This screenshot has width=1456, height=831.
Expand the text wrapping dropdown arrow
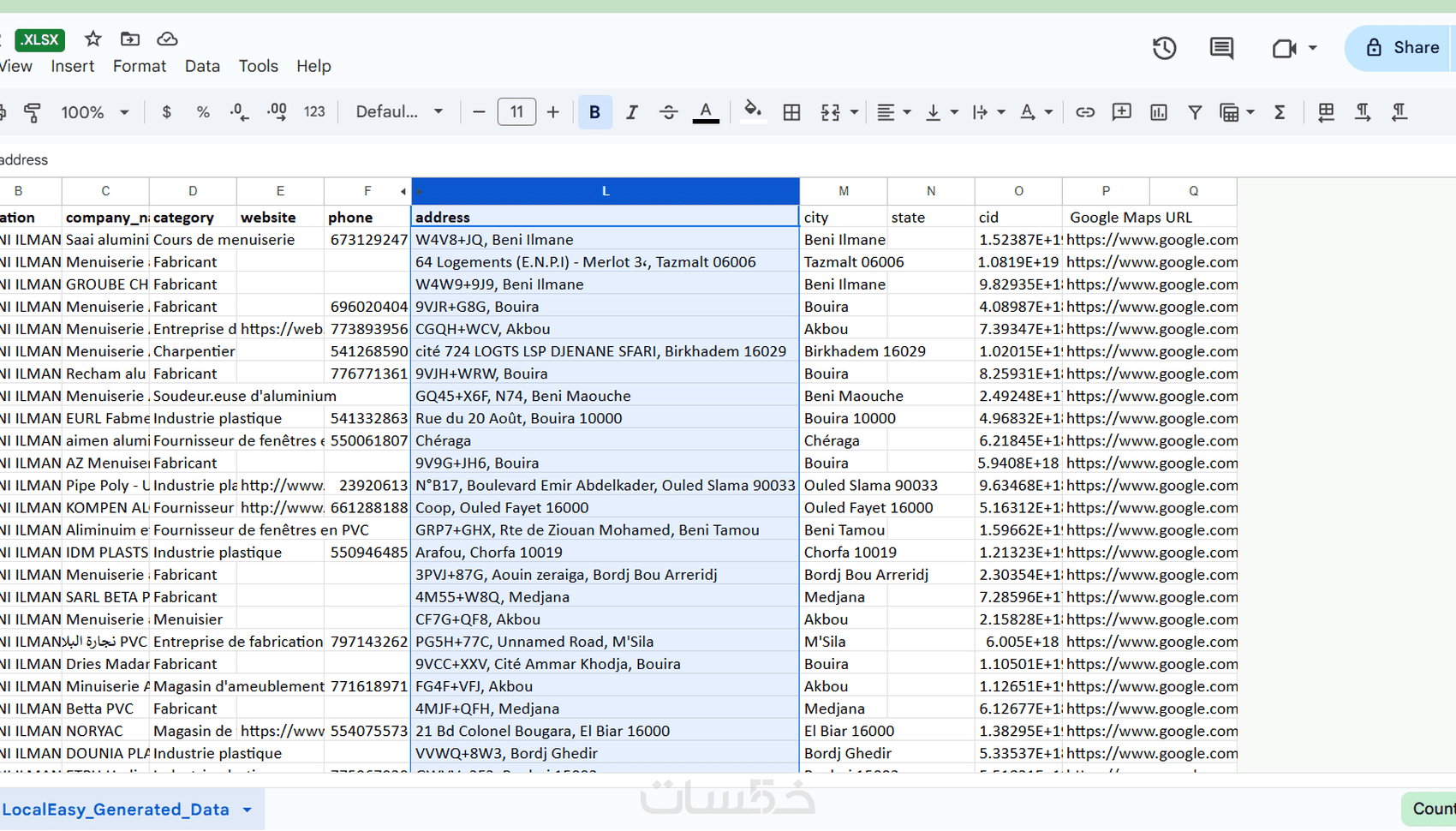click(x=1001, y=112)
